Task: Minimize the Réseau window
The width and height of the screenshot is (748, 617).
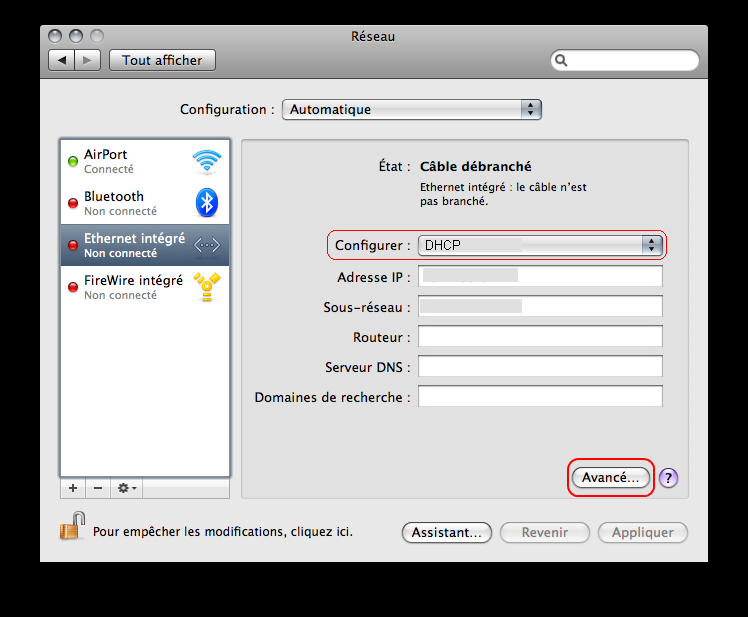Action: [76, 36]
